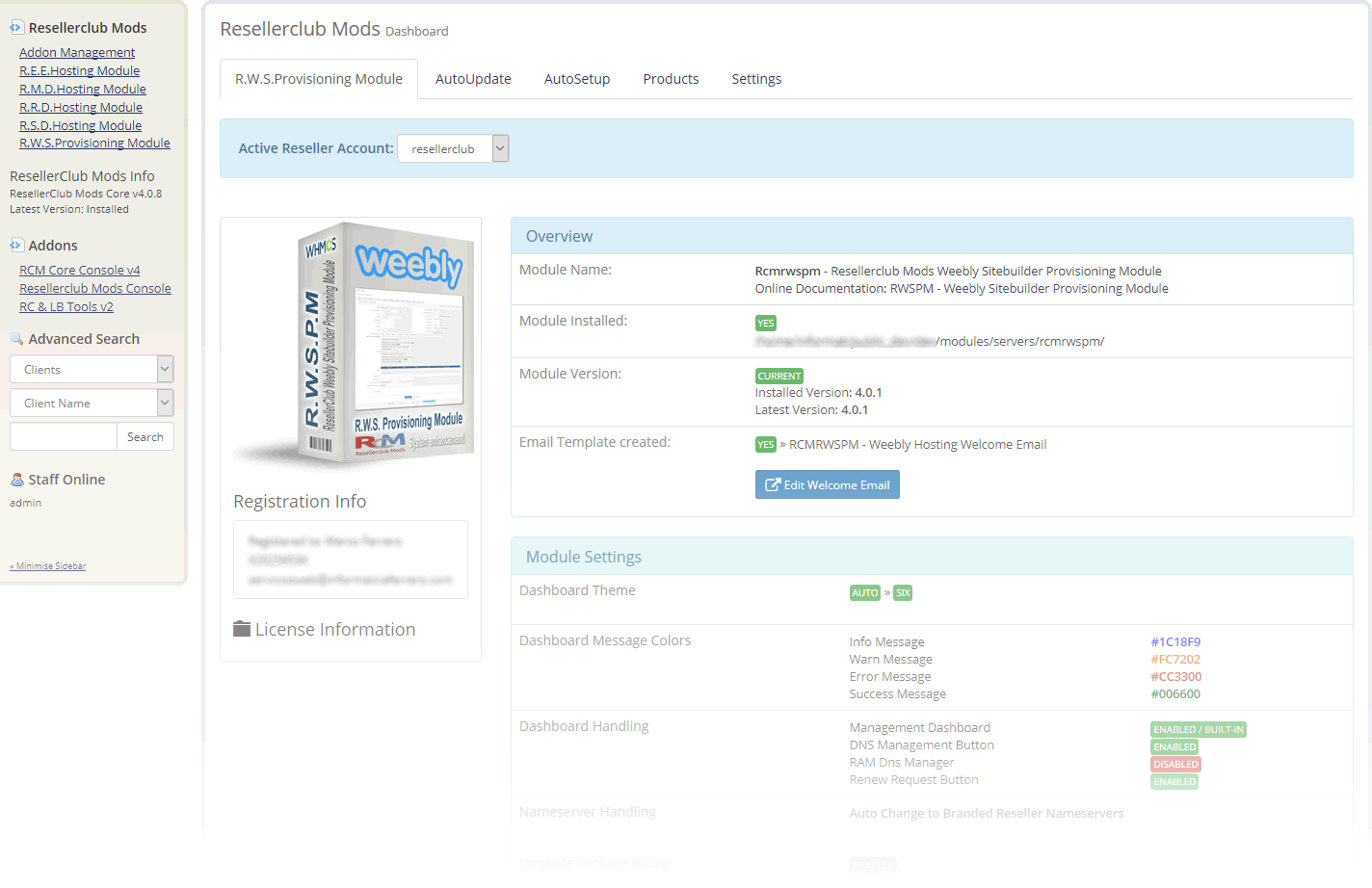Click the YES badge under Module Installed
Viewport: 1372px width, 888px height.
coord(766,324)
